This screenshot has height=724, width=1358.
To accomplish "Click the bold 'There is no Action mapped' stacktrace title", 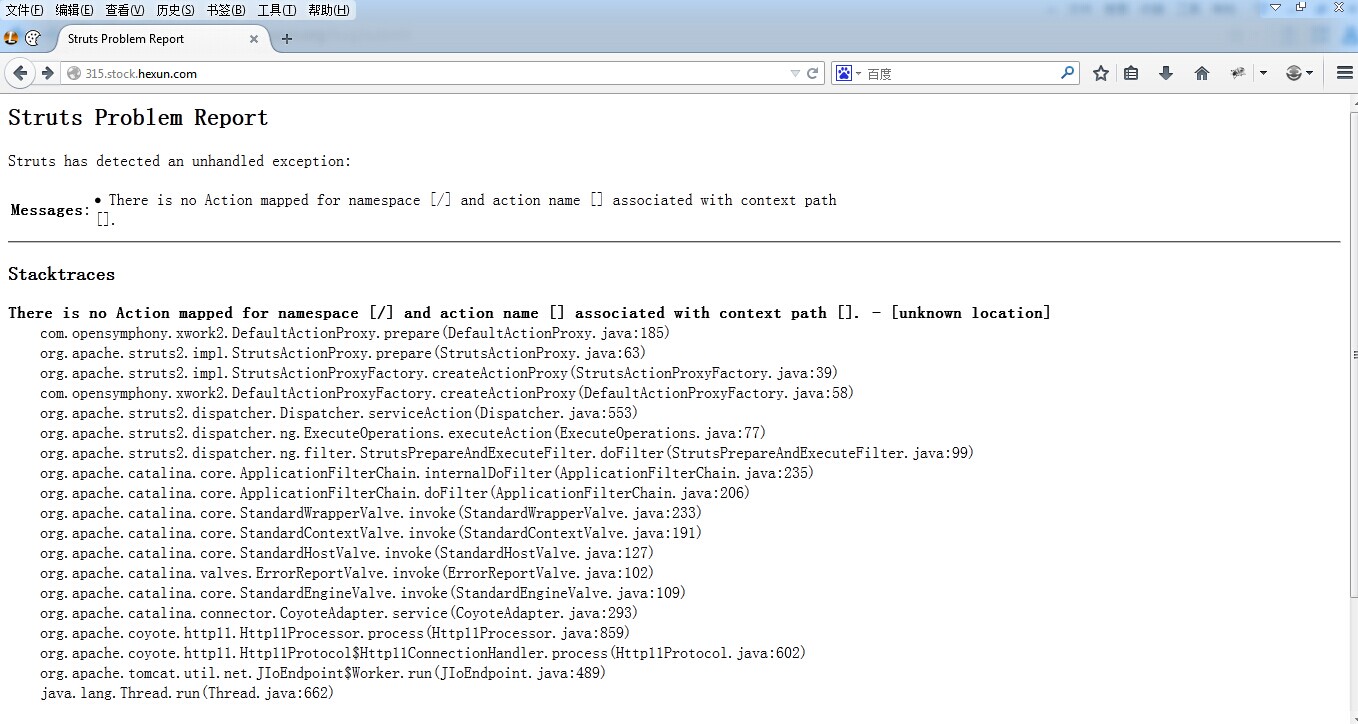I will (x=529, y=313).
